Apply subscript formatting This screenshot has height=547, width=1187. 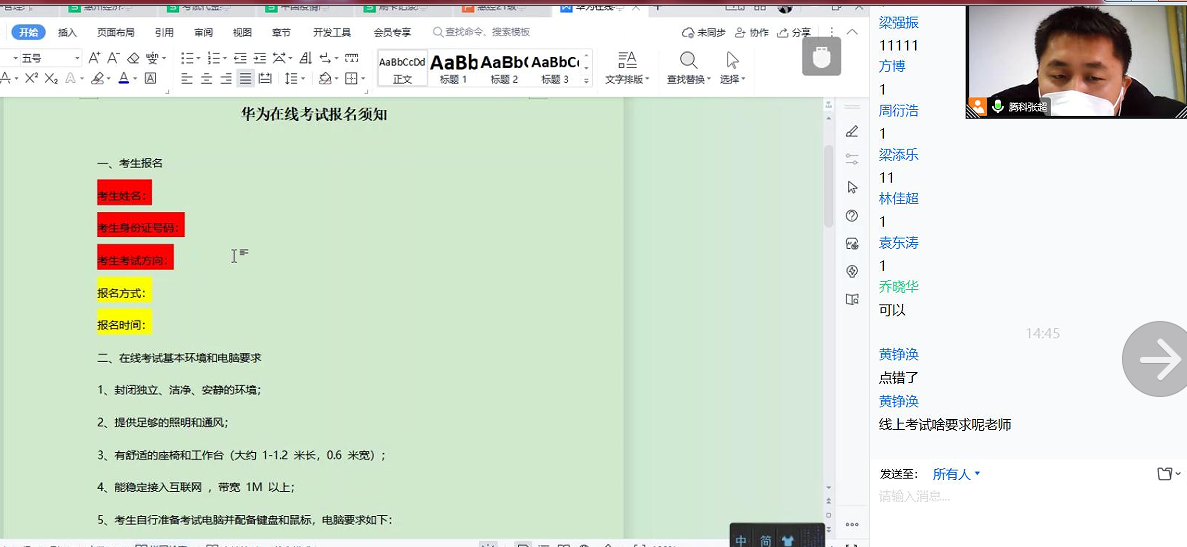pos(51,78)
